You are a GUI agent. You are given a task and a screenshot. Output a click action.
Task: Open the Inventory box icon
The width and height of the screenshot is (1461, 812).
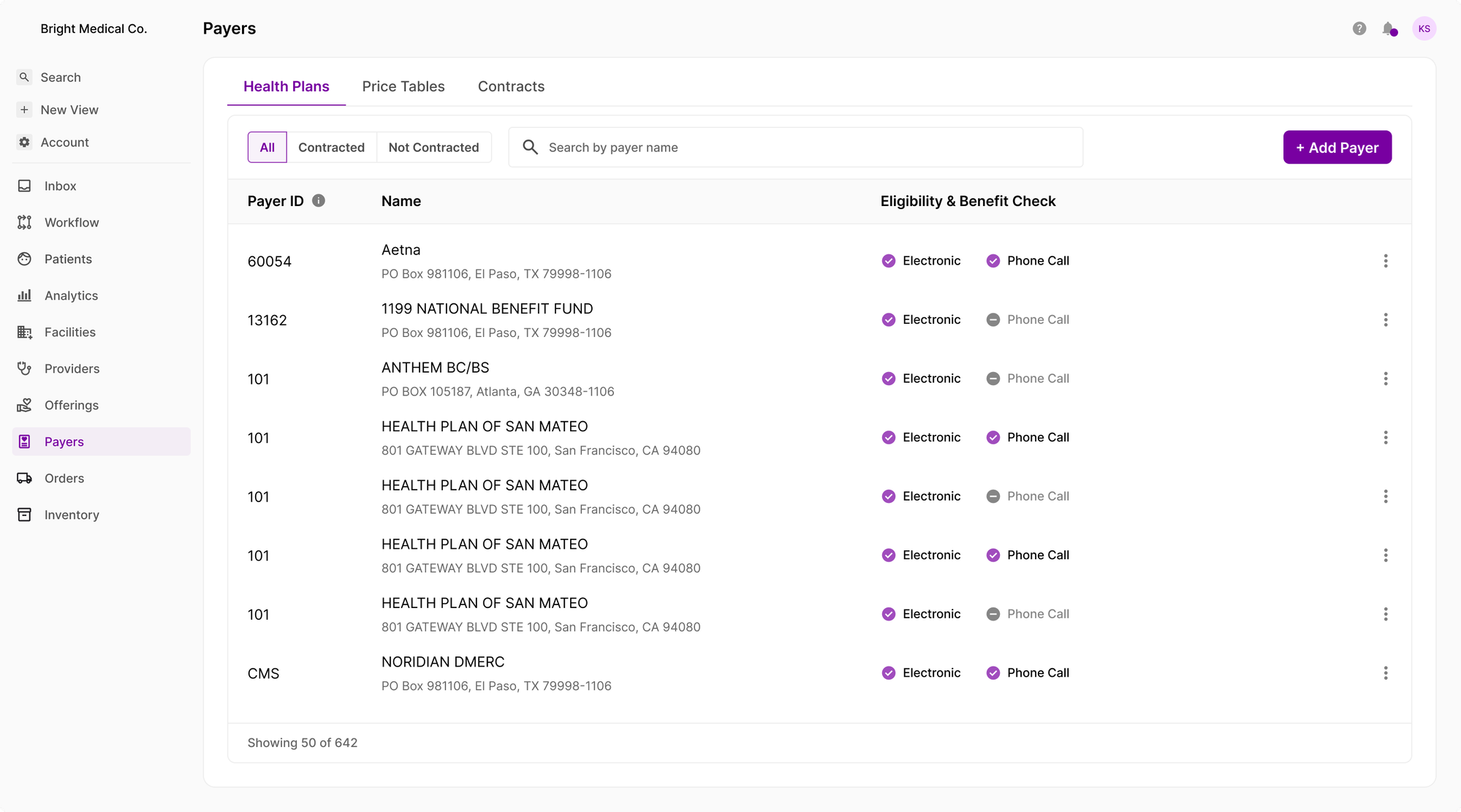25,515
